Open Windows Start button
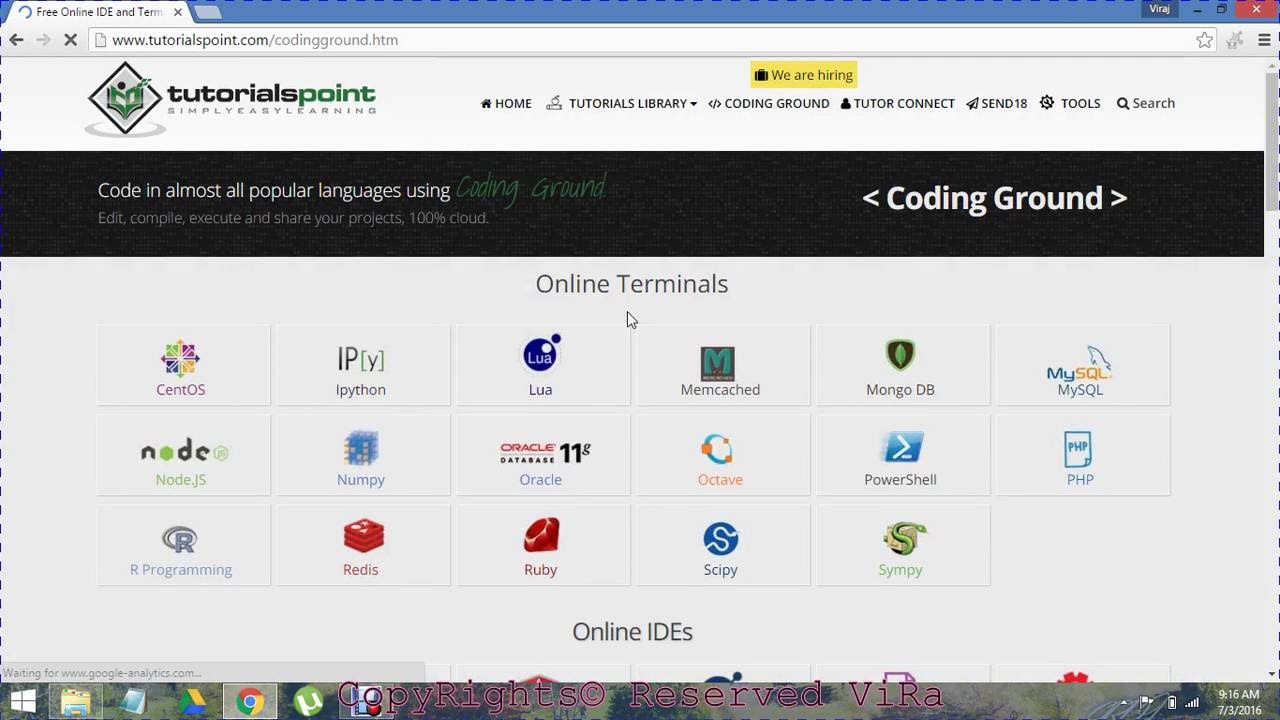This screenshot has height=720, width=1280. (x=23, y=701)
